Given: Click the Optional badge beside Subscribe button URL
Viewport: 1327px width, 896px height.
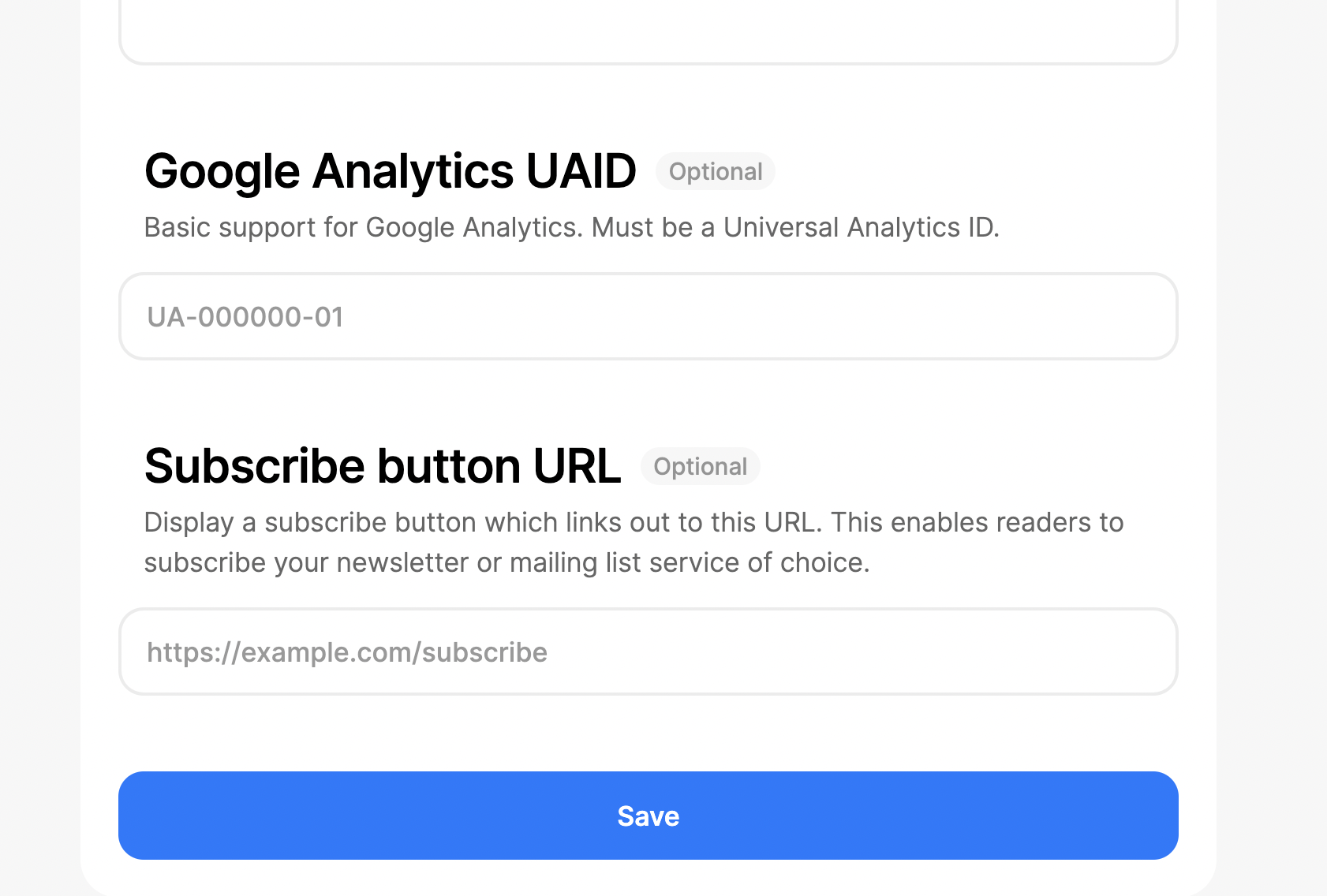Looking at the screenshot, I should [x=701, y=466].
